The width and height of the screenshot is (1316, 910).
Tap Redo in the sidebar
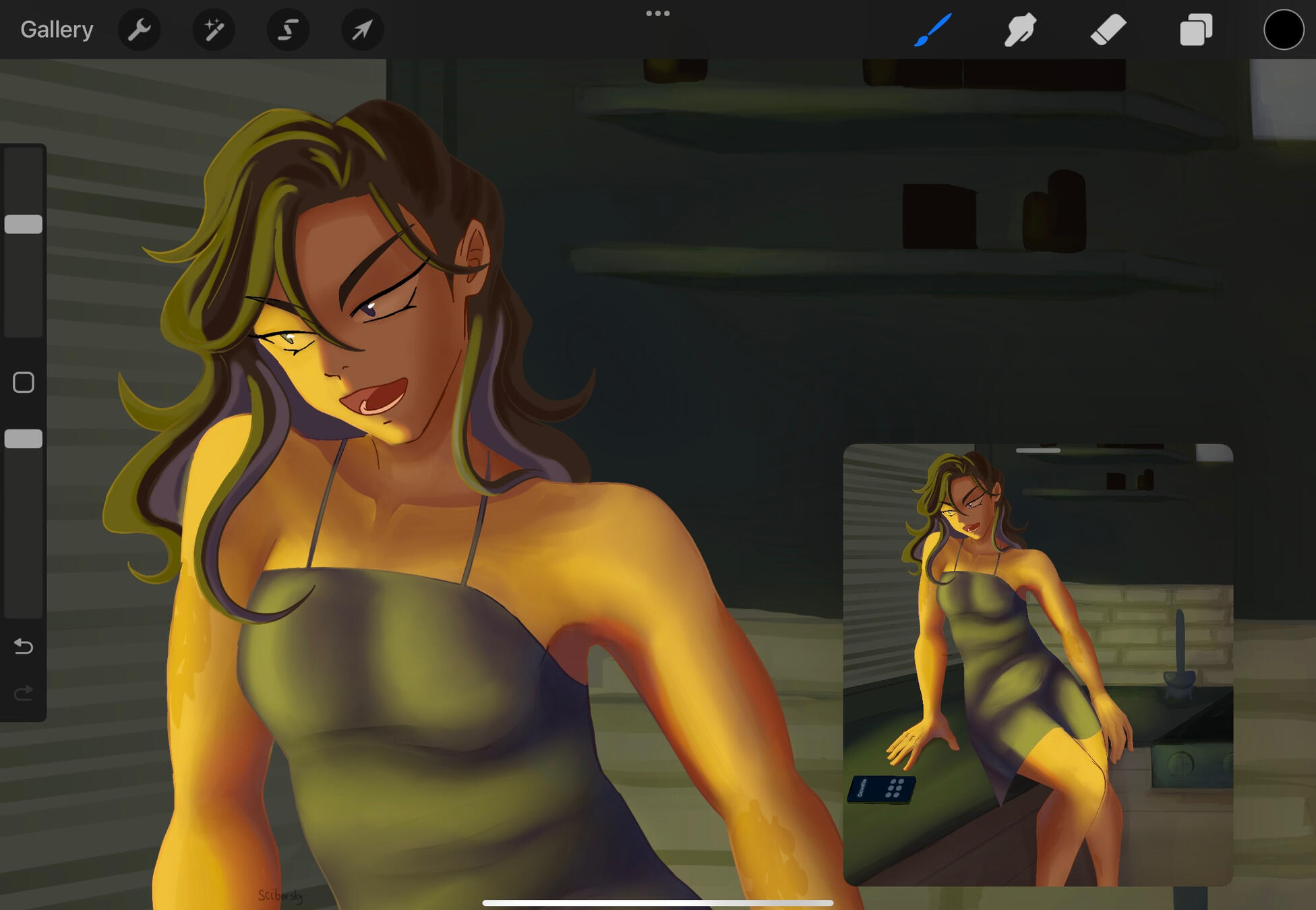pos(23,693)
